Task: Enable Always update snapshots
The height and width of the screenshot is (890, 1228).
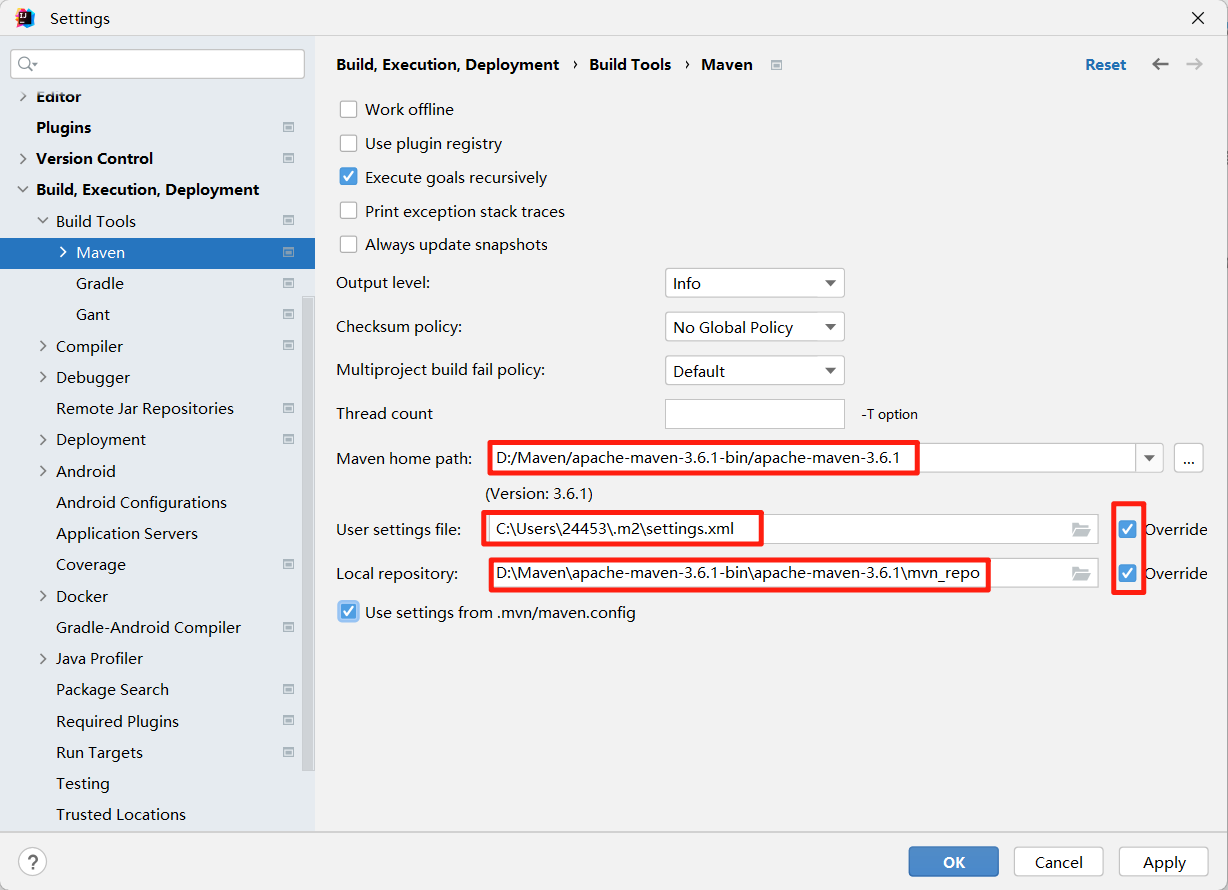Action: [x=348, y=244]
